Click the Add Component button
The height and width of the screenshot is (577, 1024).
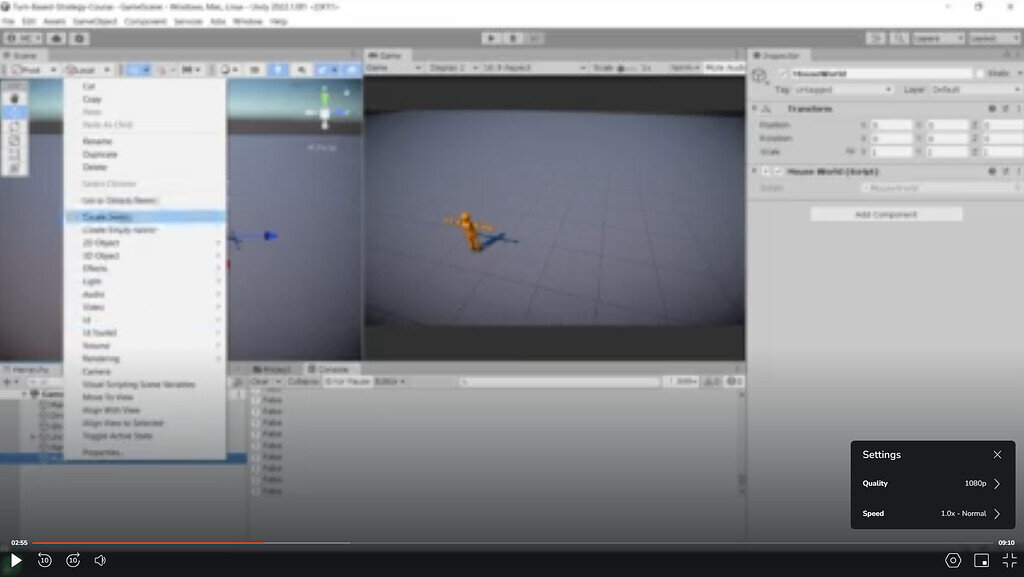pos(885,215)
